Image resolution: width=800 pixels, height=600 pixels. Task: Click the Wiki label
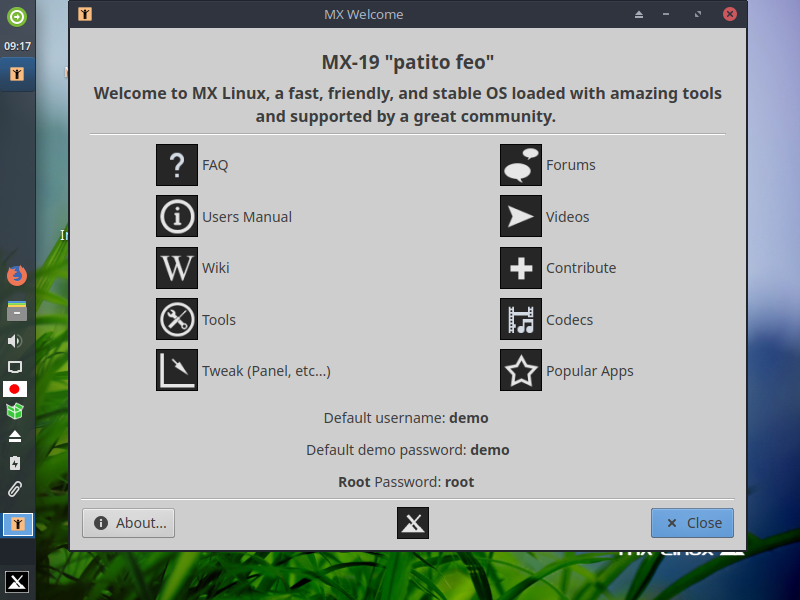click(x=216, y=268)
